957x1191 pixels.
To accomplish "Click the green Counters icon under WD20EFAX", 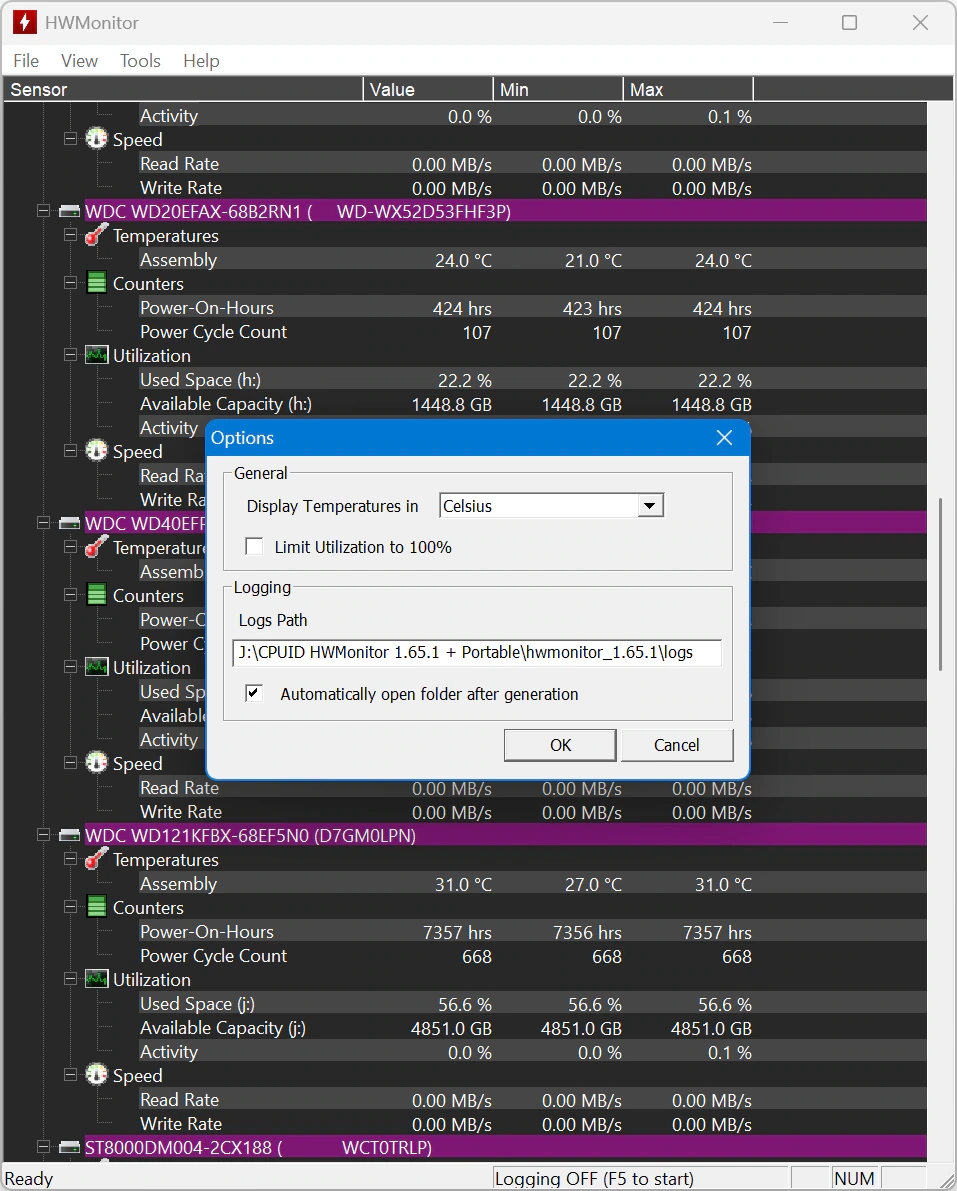I will [96, 283].
